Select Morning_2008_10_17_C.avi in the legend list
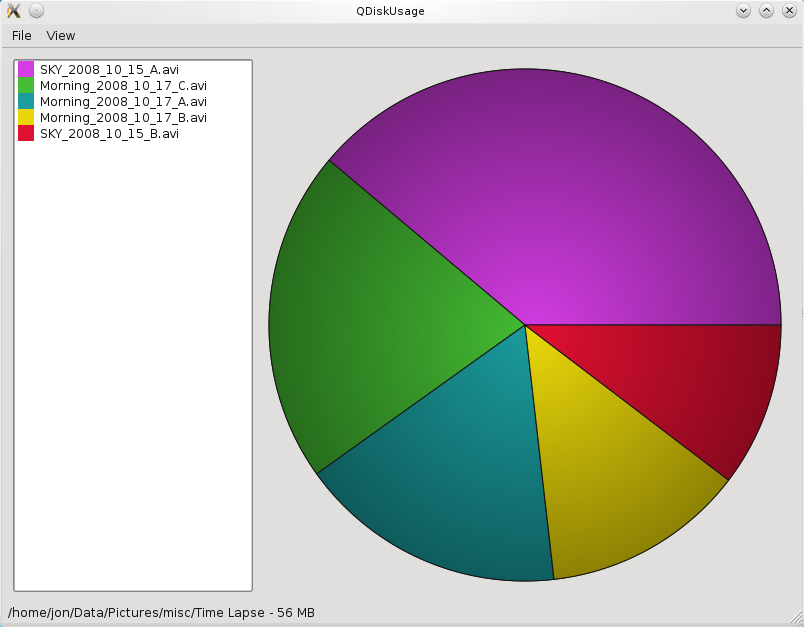804x627 pixels. pos(123,85)
